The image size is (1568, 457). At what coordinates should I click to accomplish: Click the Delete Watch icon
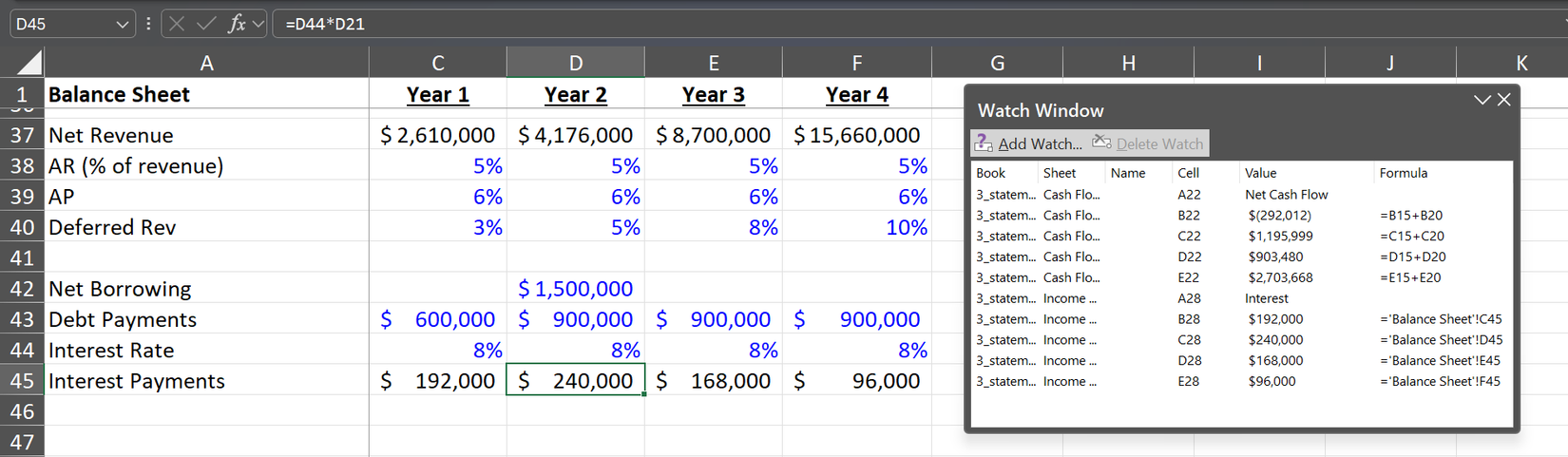(1101, 143)
